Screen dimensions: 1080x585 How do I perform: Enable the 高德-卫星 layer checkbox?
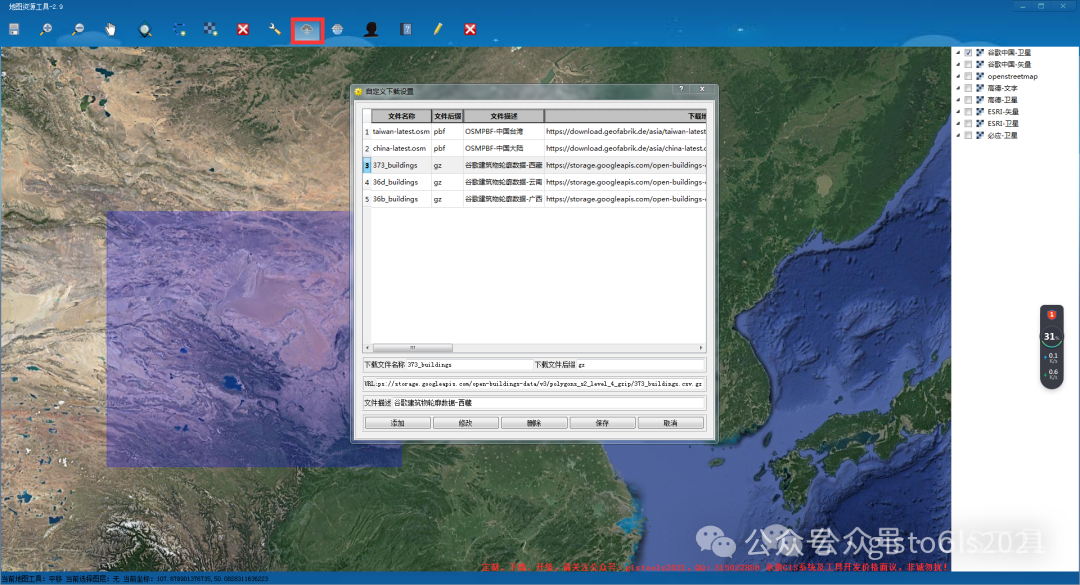(968, 100)
